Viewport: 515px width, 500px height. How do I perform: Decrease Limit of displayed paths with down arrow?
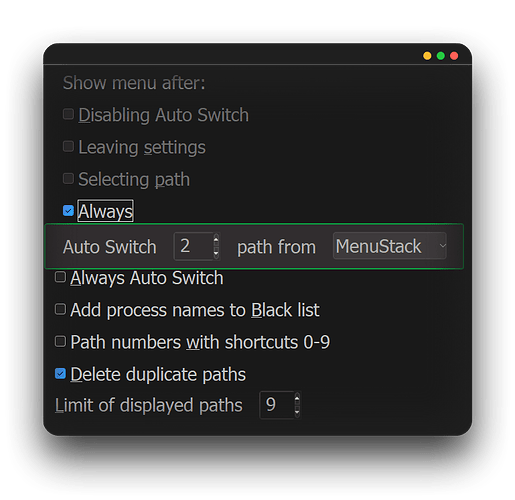point(297,411)
